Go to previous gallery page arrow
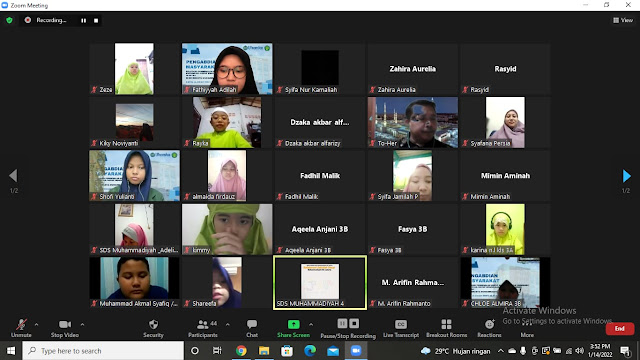Screen dimensions: 640x360 (x=13, y=176)
